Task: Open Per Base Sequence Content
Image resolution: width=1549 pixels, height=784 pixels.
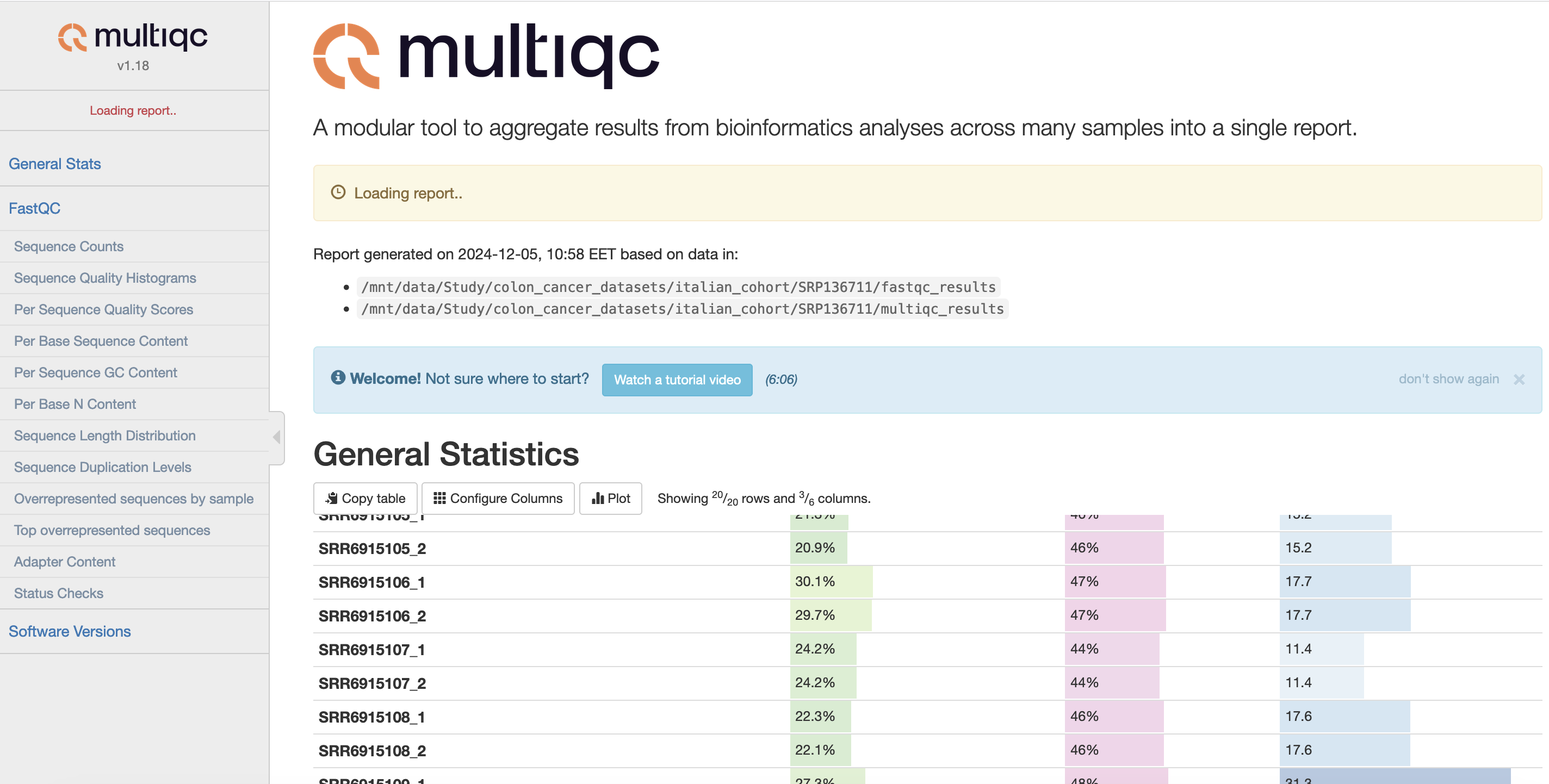Action: (101, 341)
